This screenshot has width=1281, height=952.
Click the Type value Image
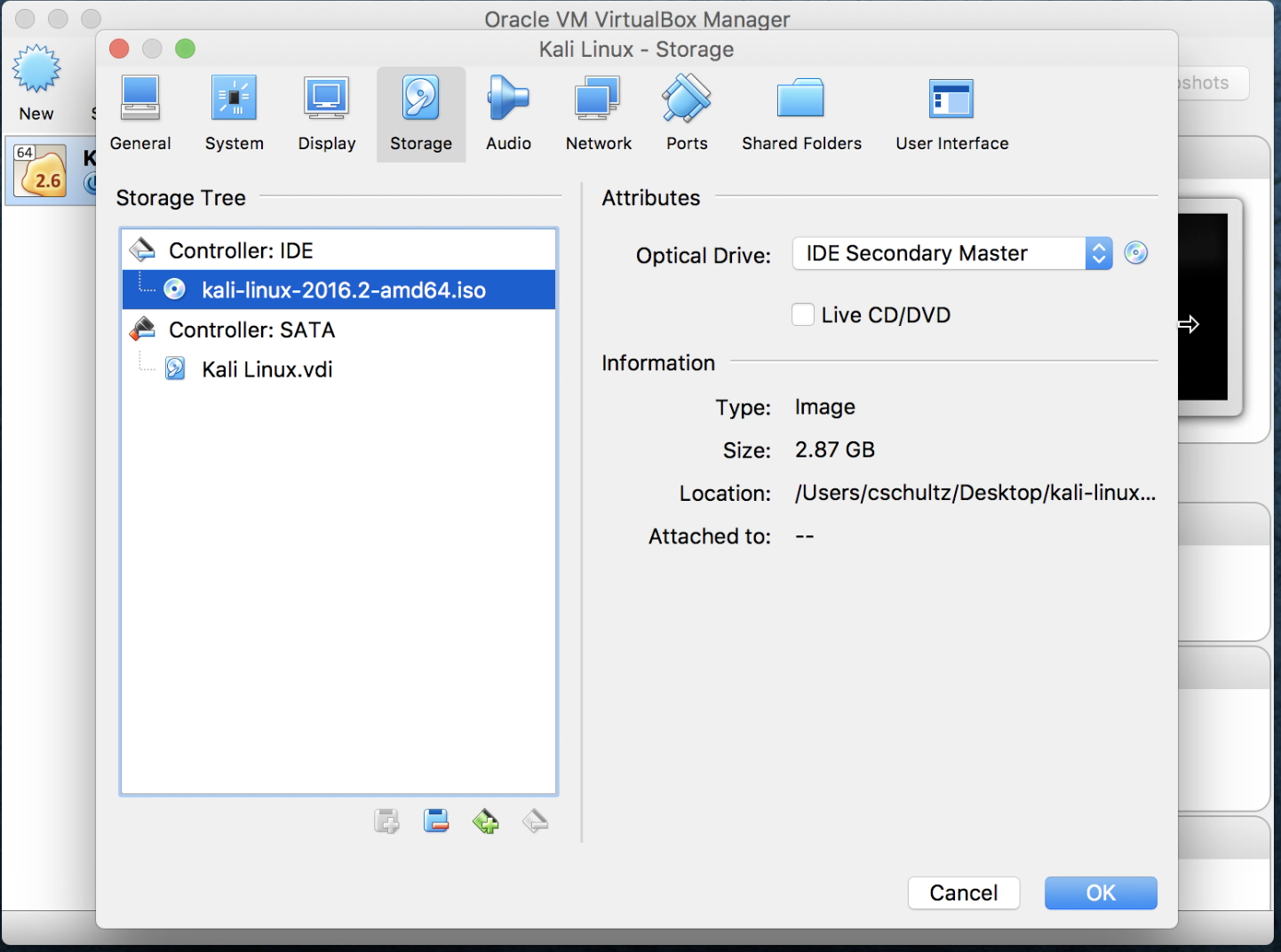point(825,408)
